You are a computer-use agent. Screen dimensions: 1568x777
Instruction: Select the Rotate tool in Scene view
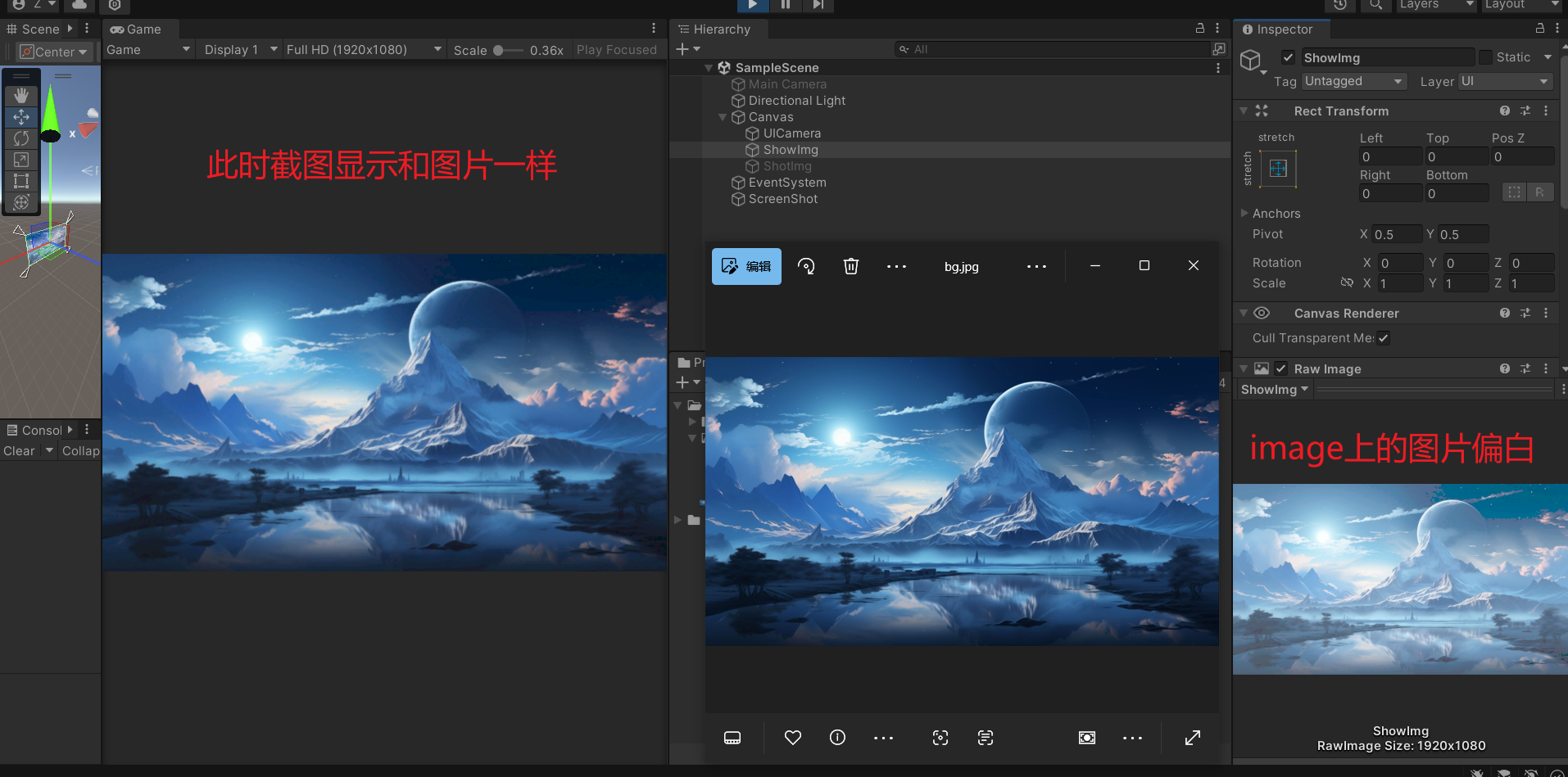click(21, 138)
